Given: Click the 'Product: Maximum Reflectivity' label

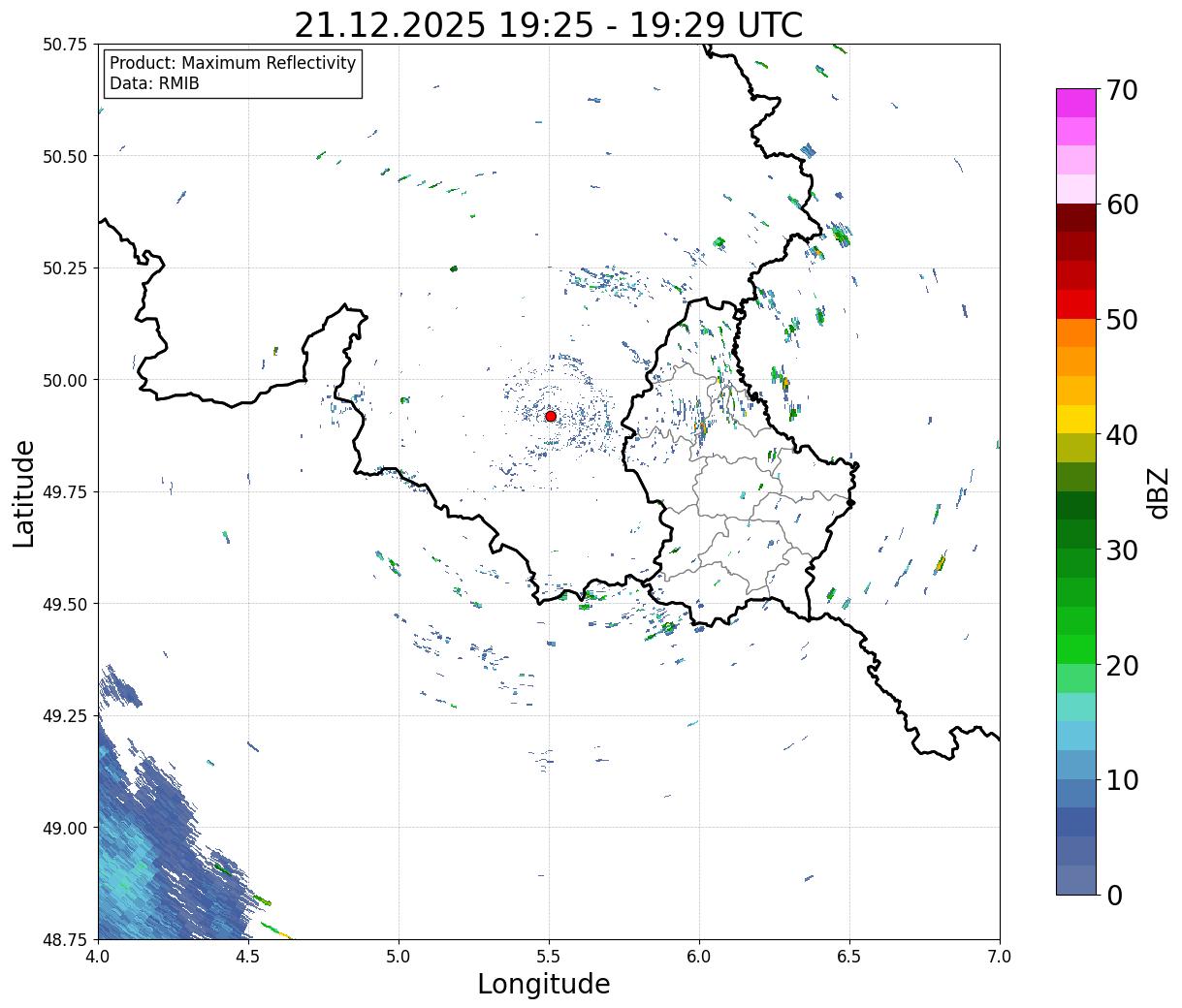Looking at the screenshot, I should click(x=233, y=63).
